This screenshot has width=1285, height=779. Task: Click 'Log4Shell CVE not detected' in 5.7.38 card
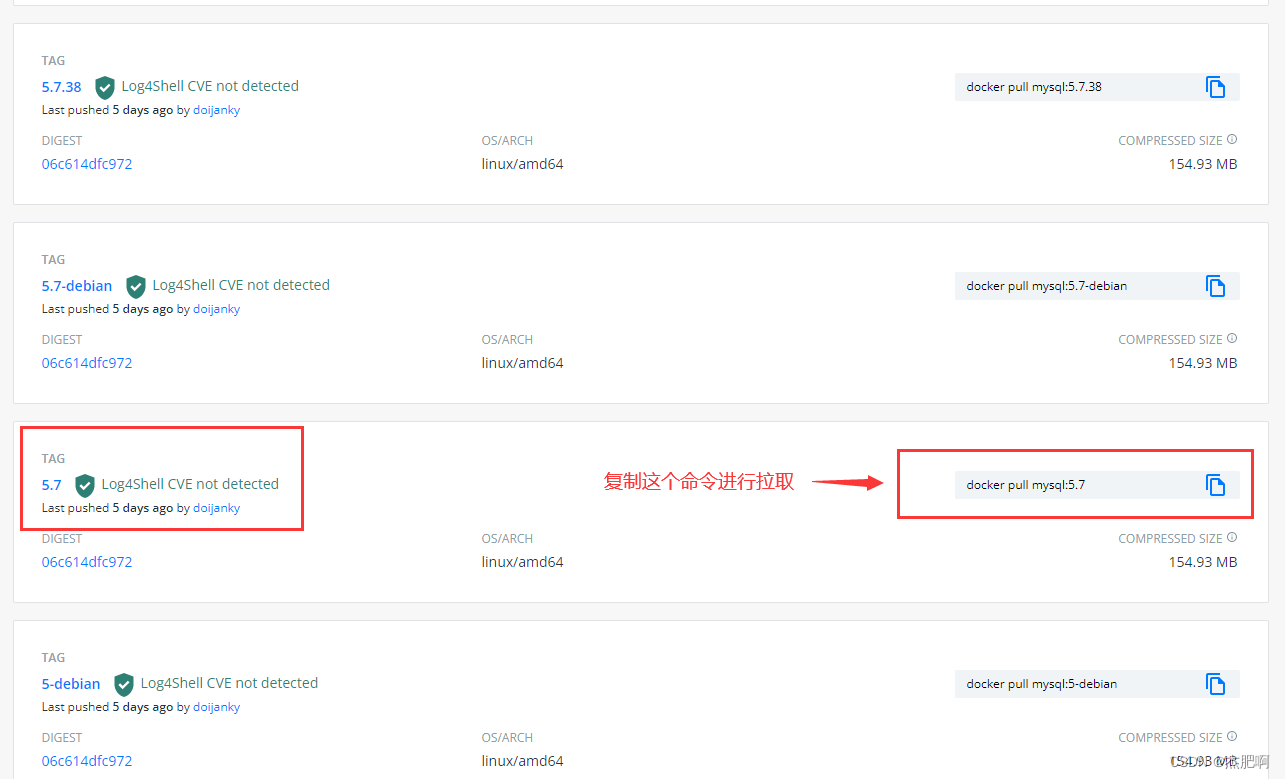pos(210,86)
